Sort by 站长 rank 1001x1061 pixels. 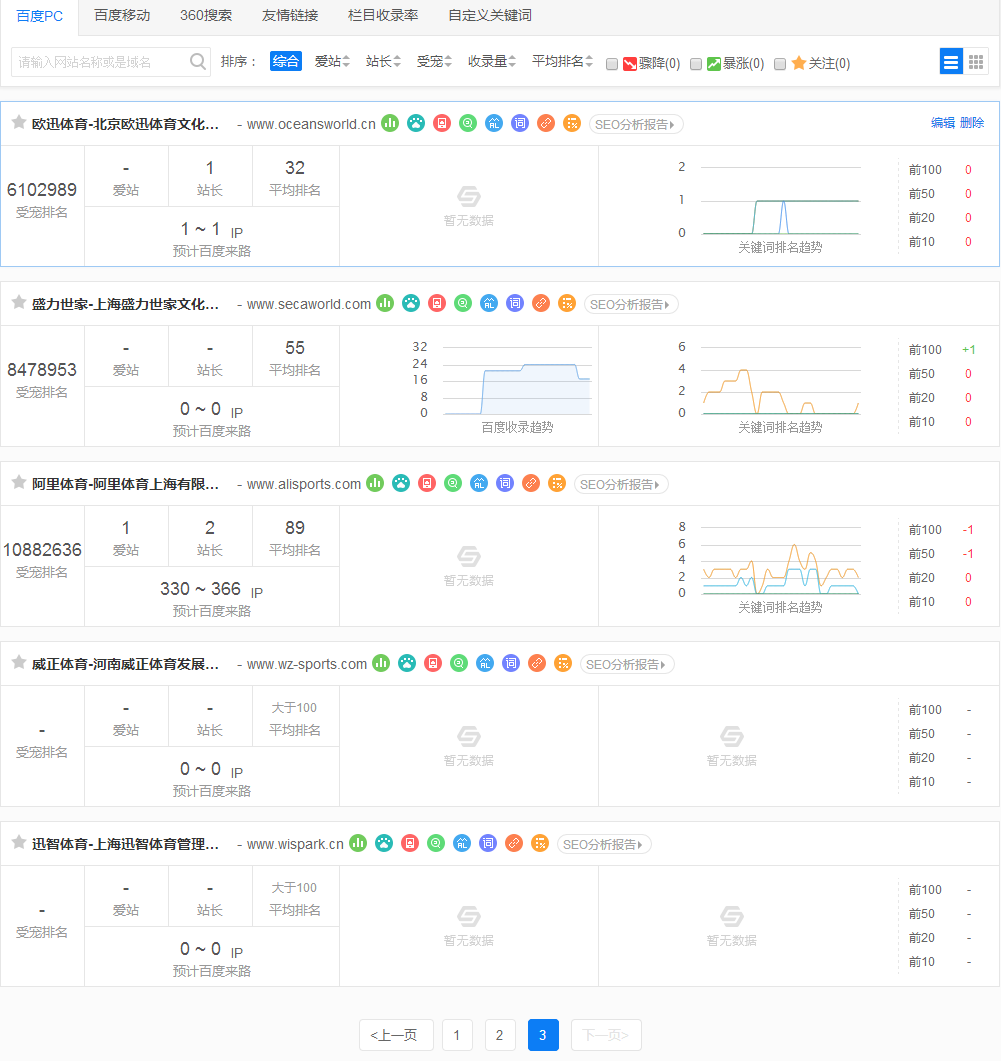pyautogui.click(x=383, y=62)
